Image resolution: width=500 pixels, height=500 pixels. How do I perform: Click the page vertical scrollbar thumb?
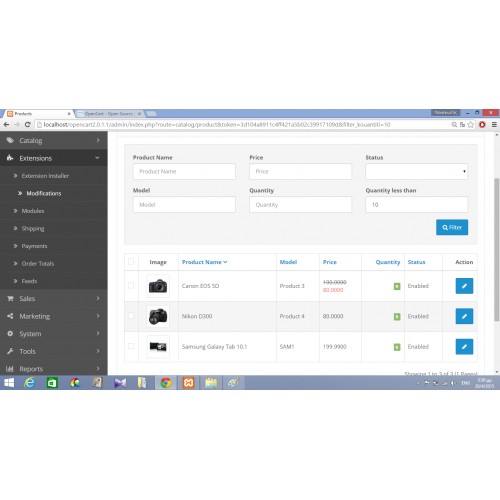497,250
